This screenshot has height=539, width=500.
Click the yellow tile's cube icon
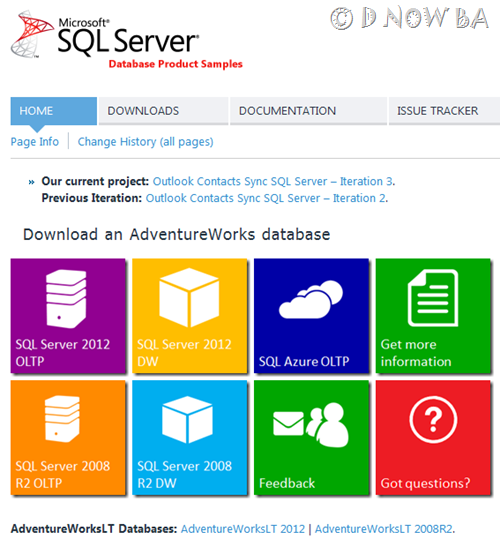point(189,298)
